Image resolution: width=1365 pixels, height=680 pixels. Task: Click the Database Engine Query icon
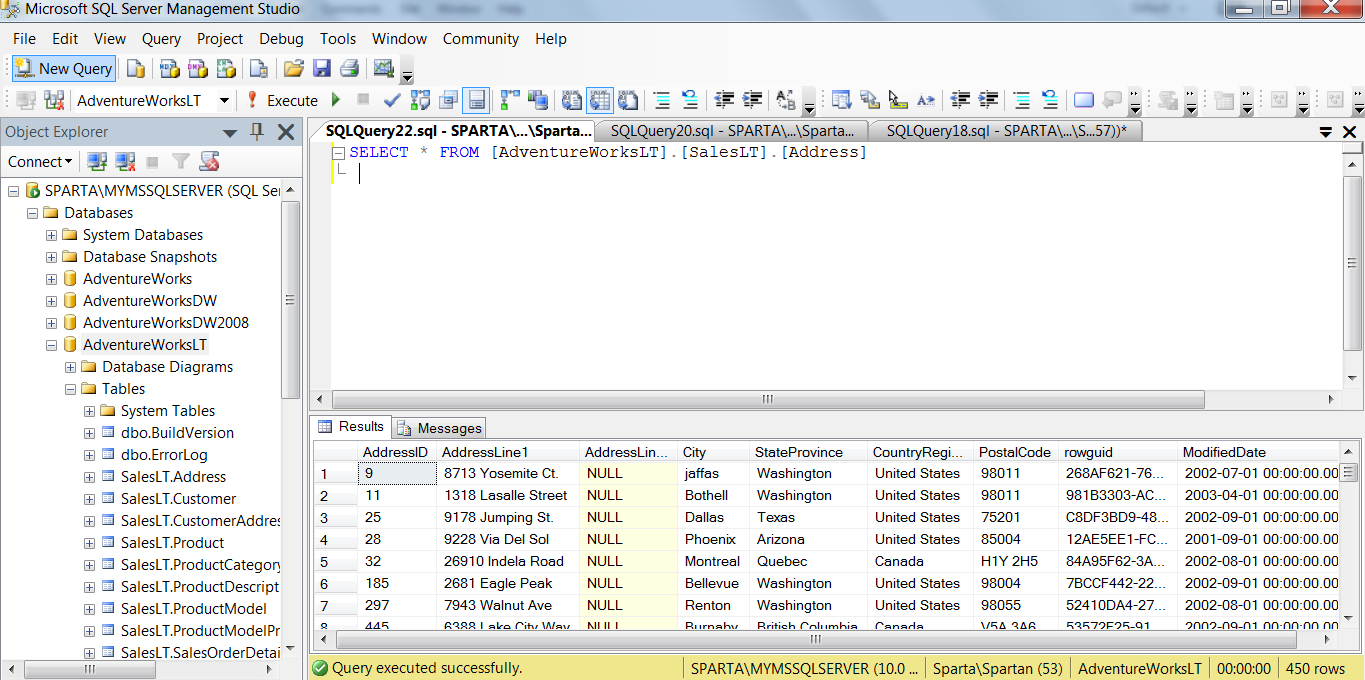(136, 69)
